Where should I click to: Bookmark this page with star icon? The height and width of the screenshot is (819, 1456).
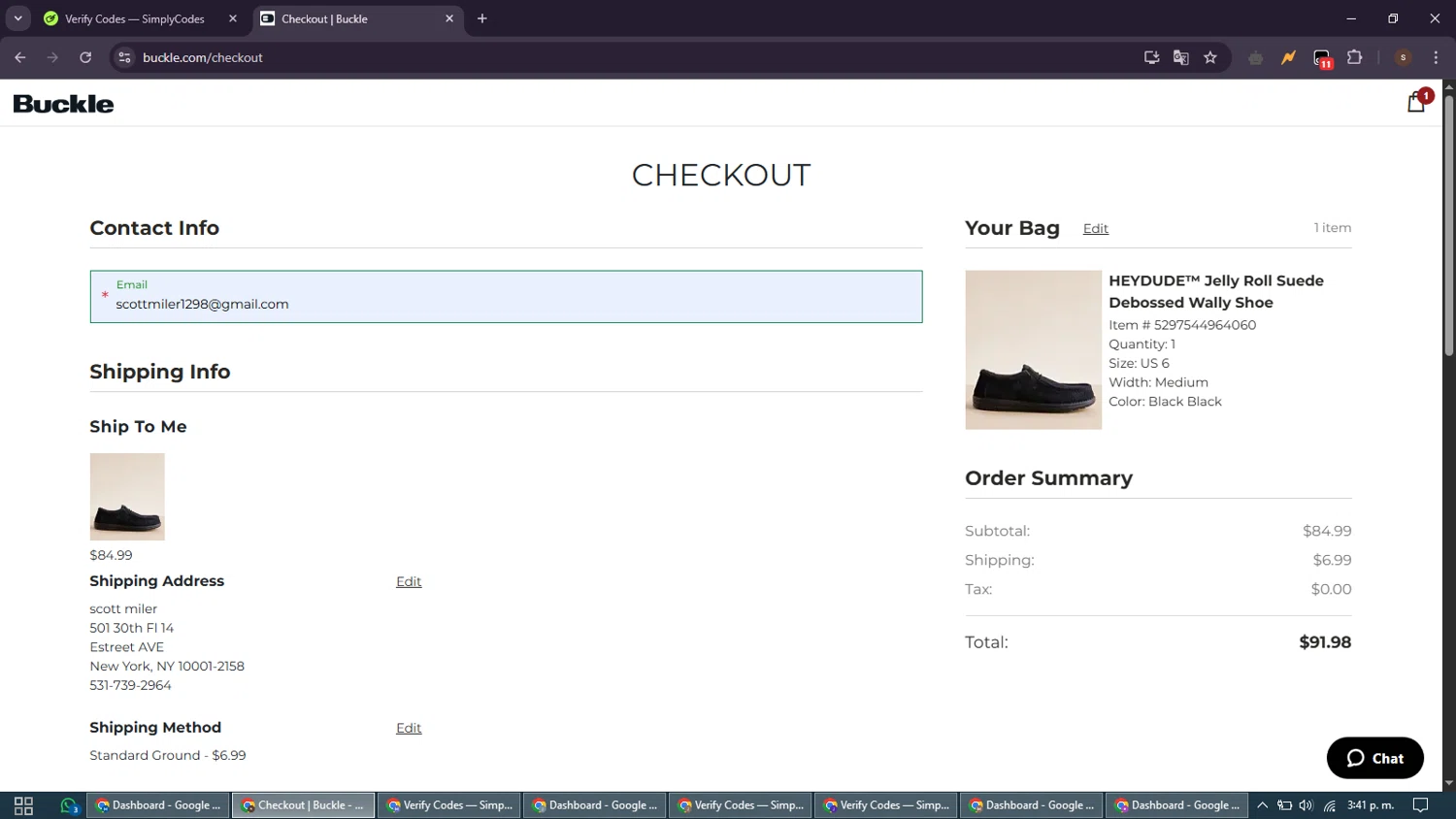pyautogui.click(x=1210, y=57)
